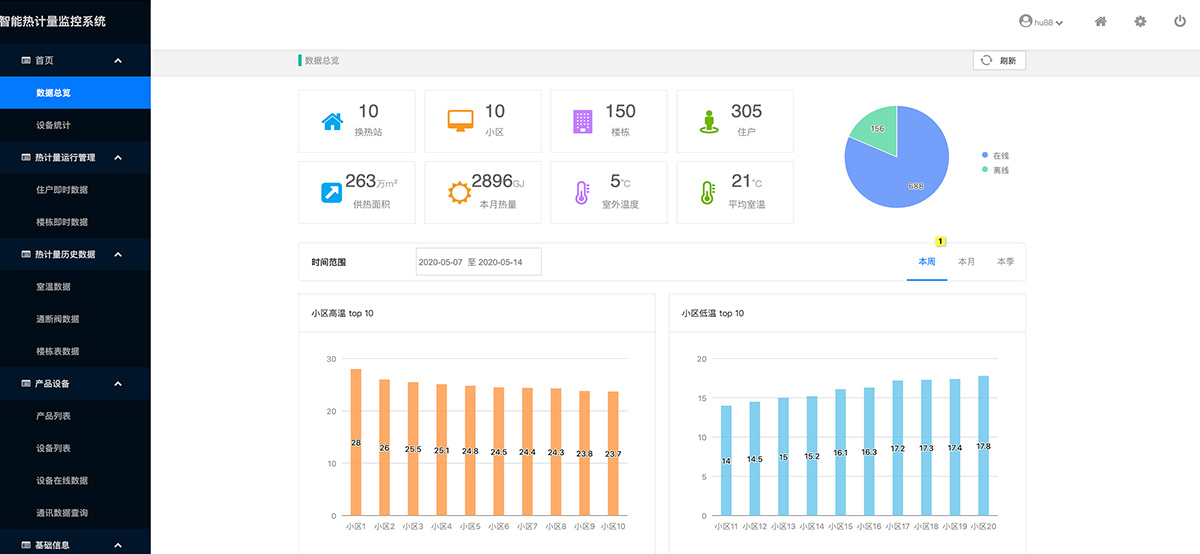1200x554 pixels.
Task: Open settings gear in top bar
Action: pos(1140,21)
